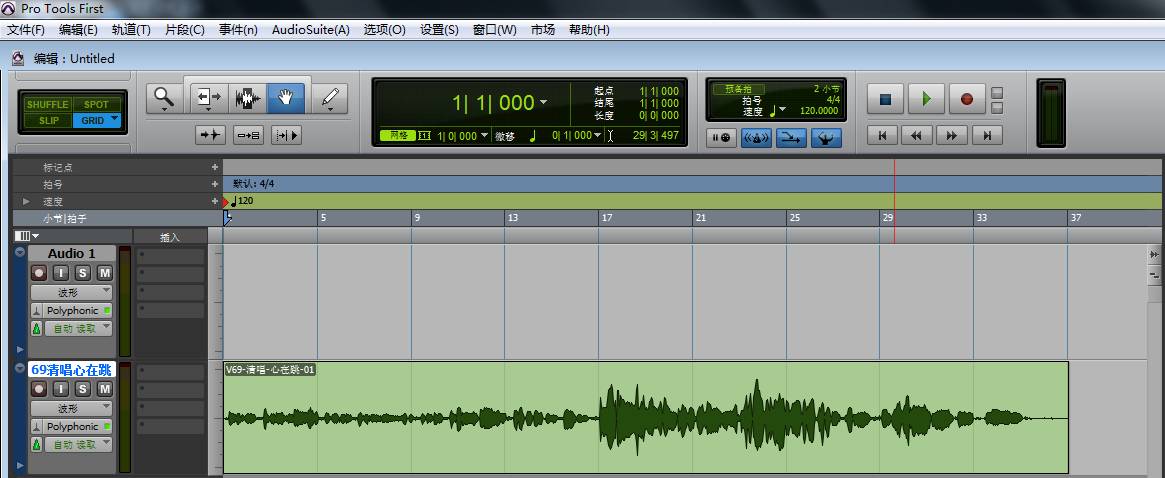The height and width of the screenshot is (478, 1165).
Task: Open the 编辑(E) menu
Action: pyautogui.click(x=78, y=30)
